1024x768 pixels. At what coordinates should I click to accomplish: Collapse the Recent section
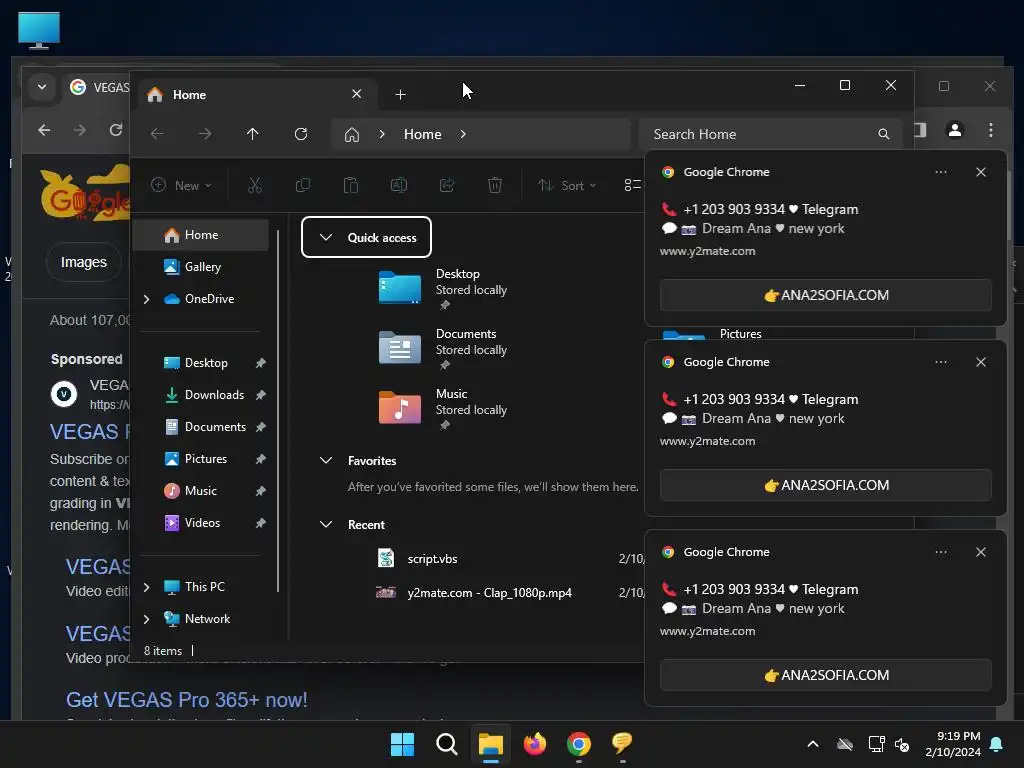(326, 524)
